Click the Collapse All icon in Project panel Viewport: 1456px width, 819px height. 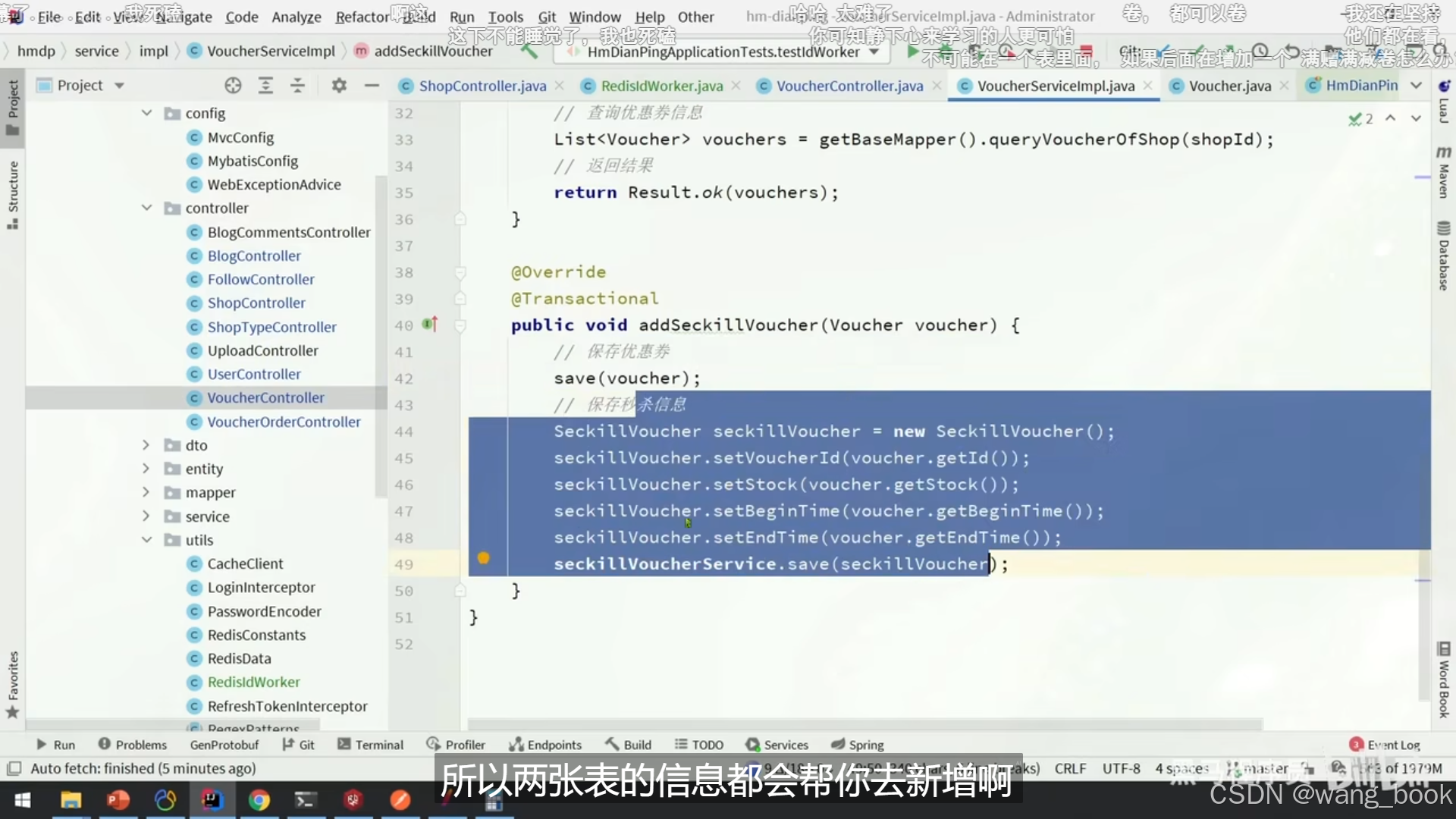(x=297, y=86)
